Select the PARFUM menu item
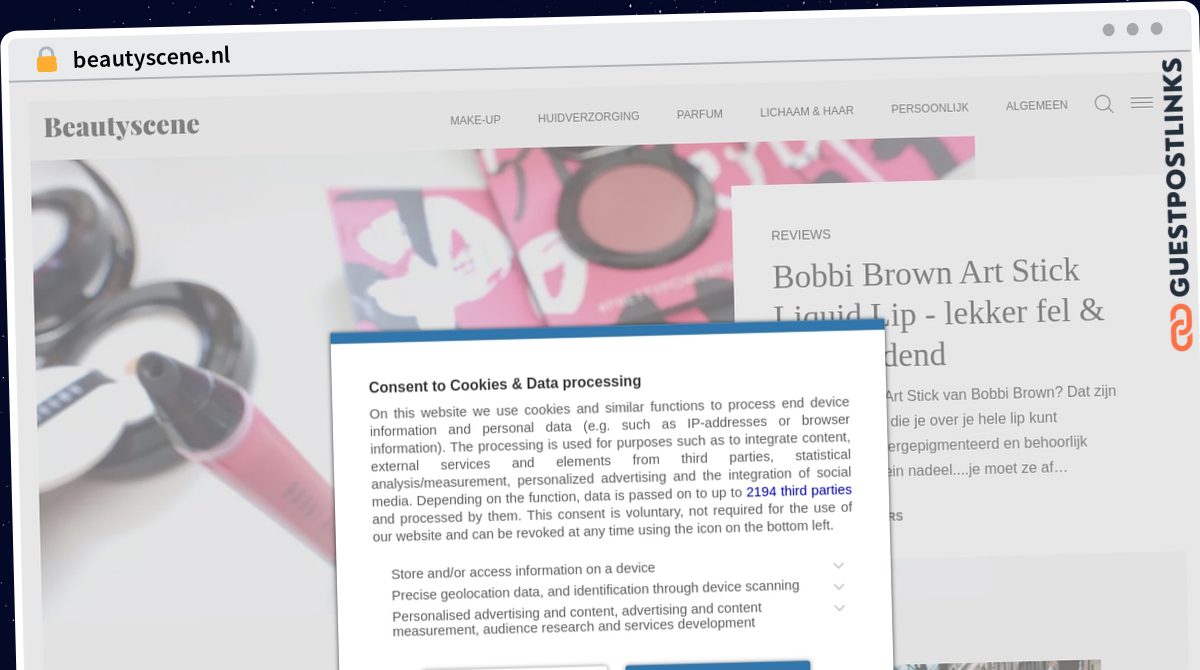This screenshot has width=1200, height=670. pos(699,114)
